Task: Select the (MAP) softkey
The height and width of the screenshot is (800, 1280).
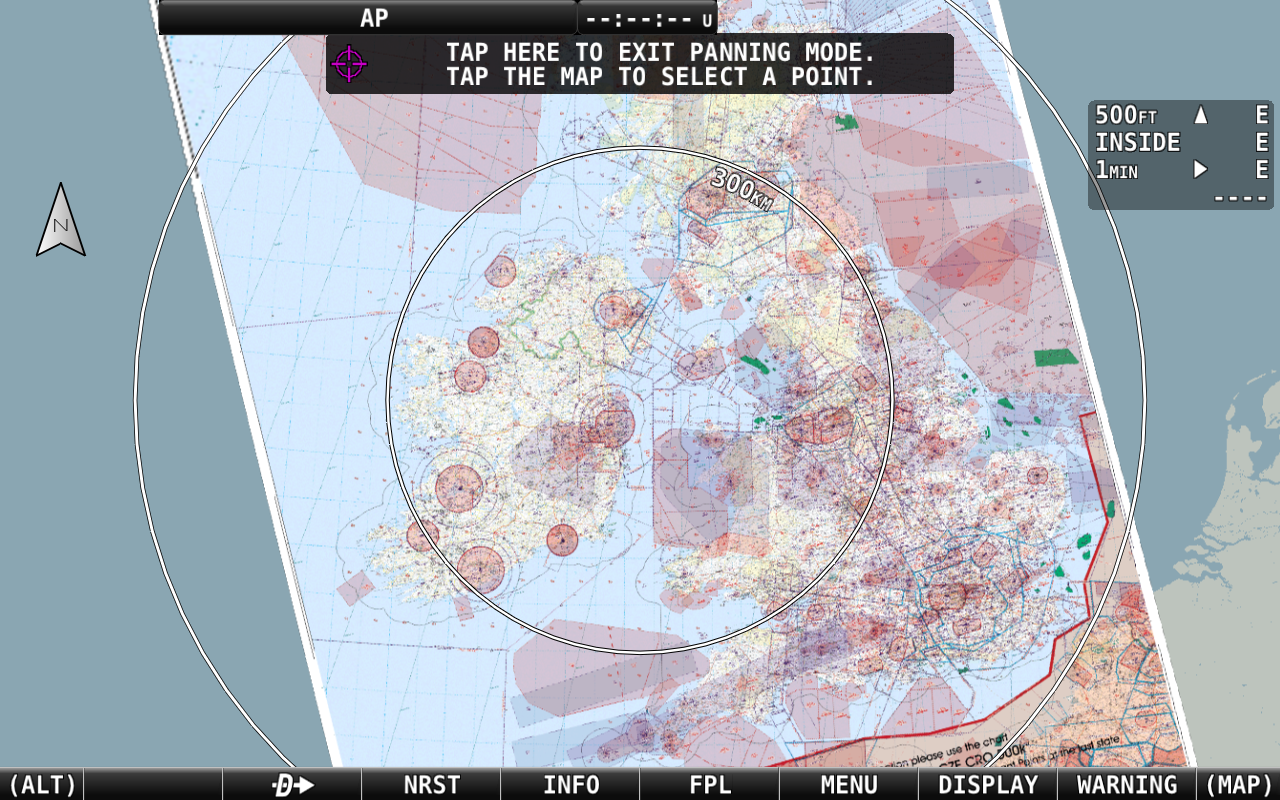Action: [1238, 785]
